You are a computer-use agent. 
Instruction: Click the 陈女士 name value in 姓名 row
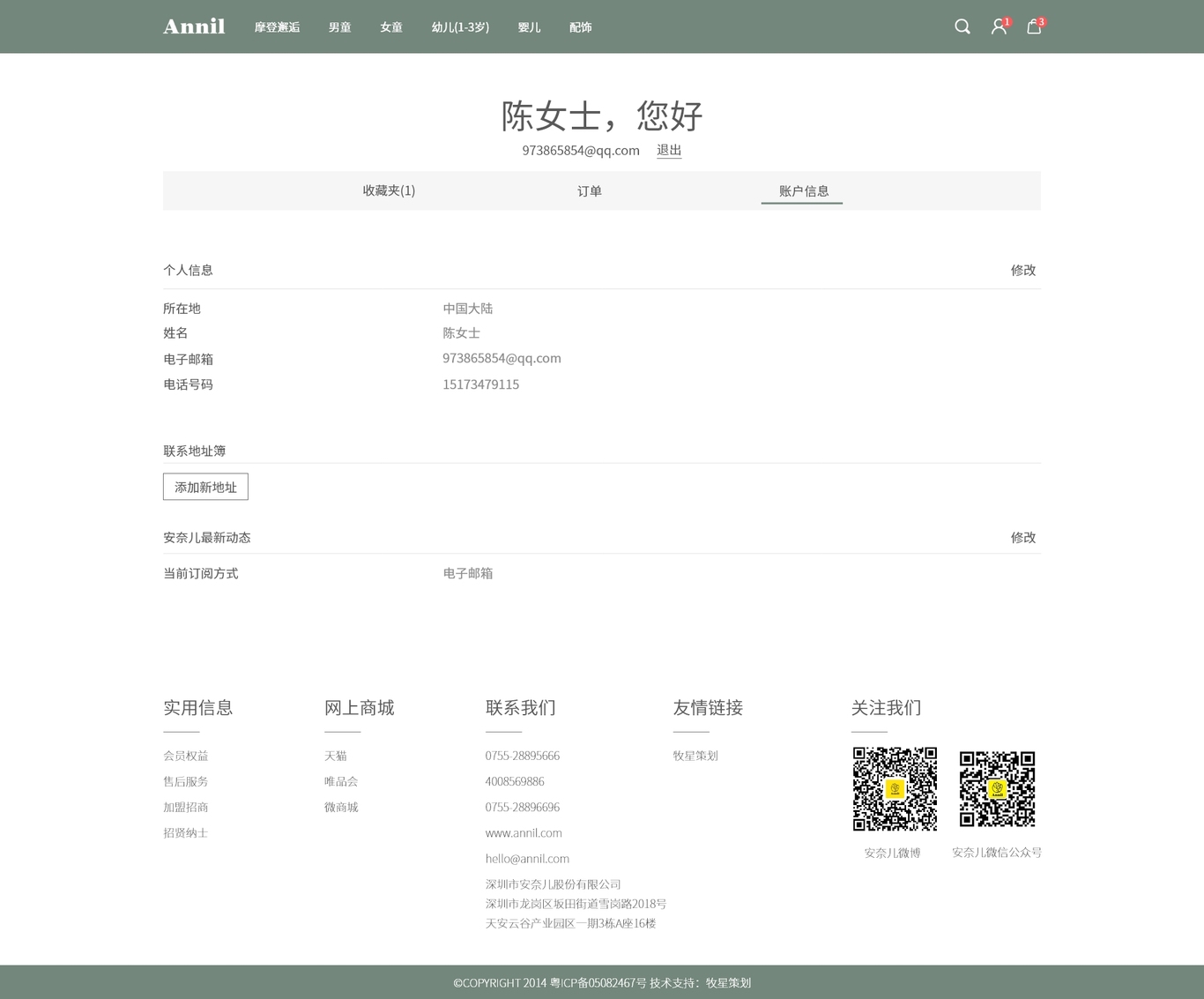461,332
